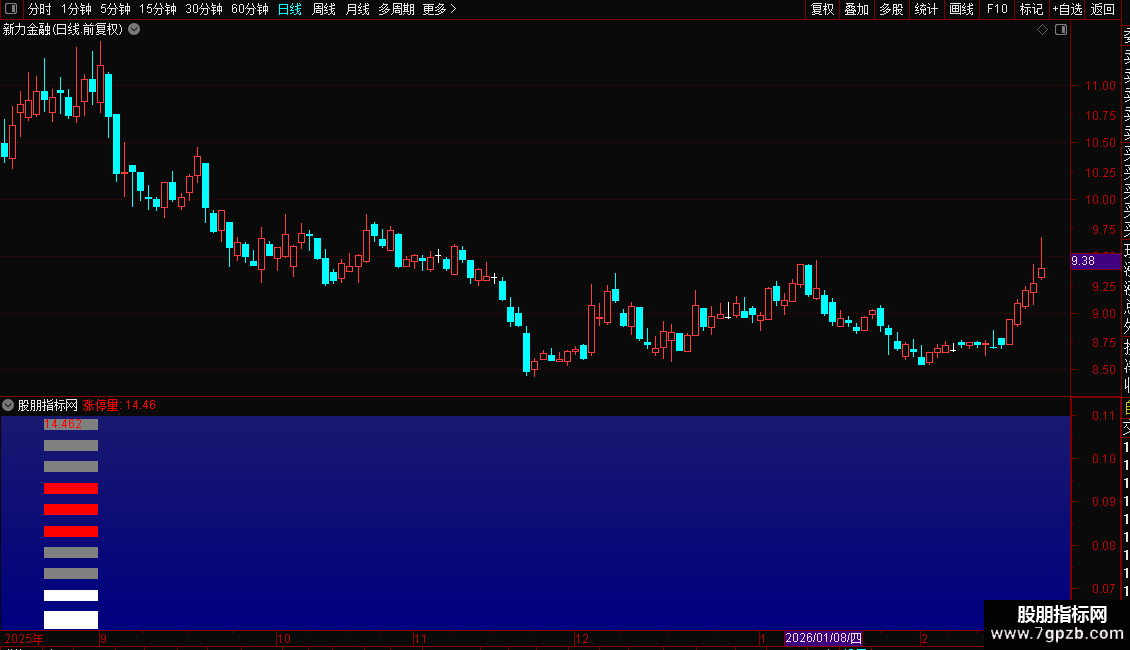Expand the 股朋指标网 indicator dropdown
The width and height of the screenshot is (1130, 650).
click(8, 405)
